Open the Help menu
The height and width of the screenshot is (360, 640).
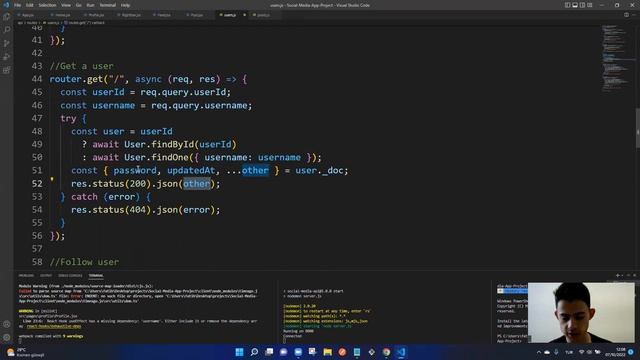125,5
